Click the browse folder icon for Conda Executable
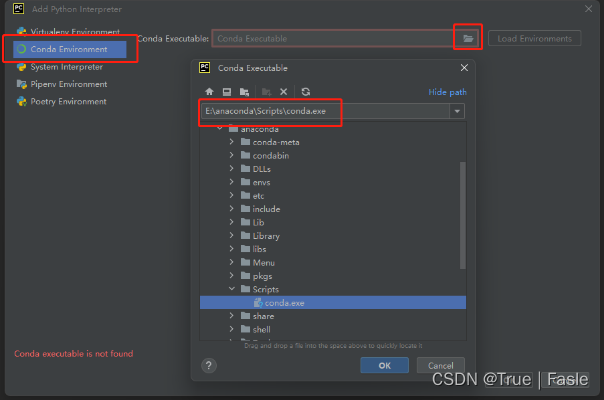 coord(468,39)
